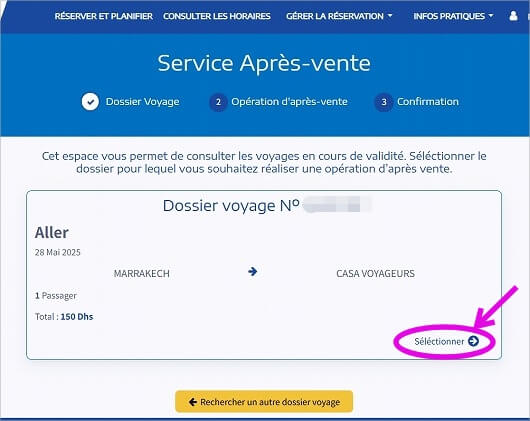Click the back arrow on yellow button
This screenshot has width=530, height=421.
193,402
